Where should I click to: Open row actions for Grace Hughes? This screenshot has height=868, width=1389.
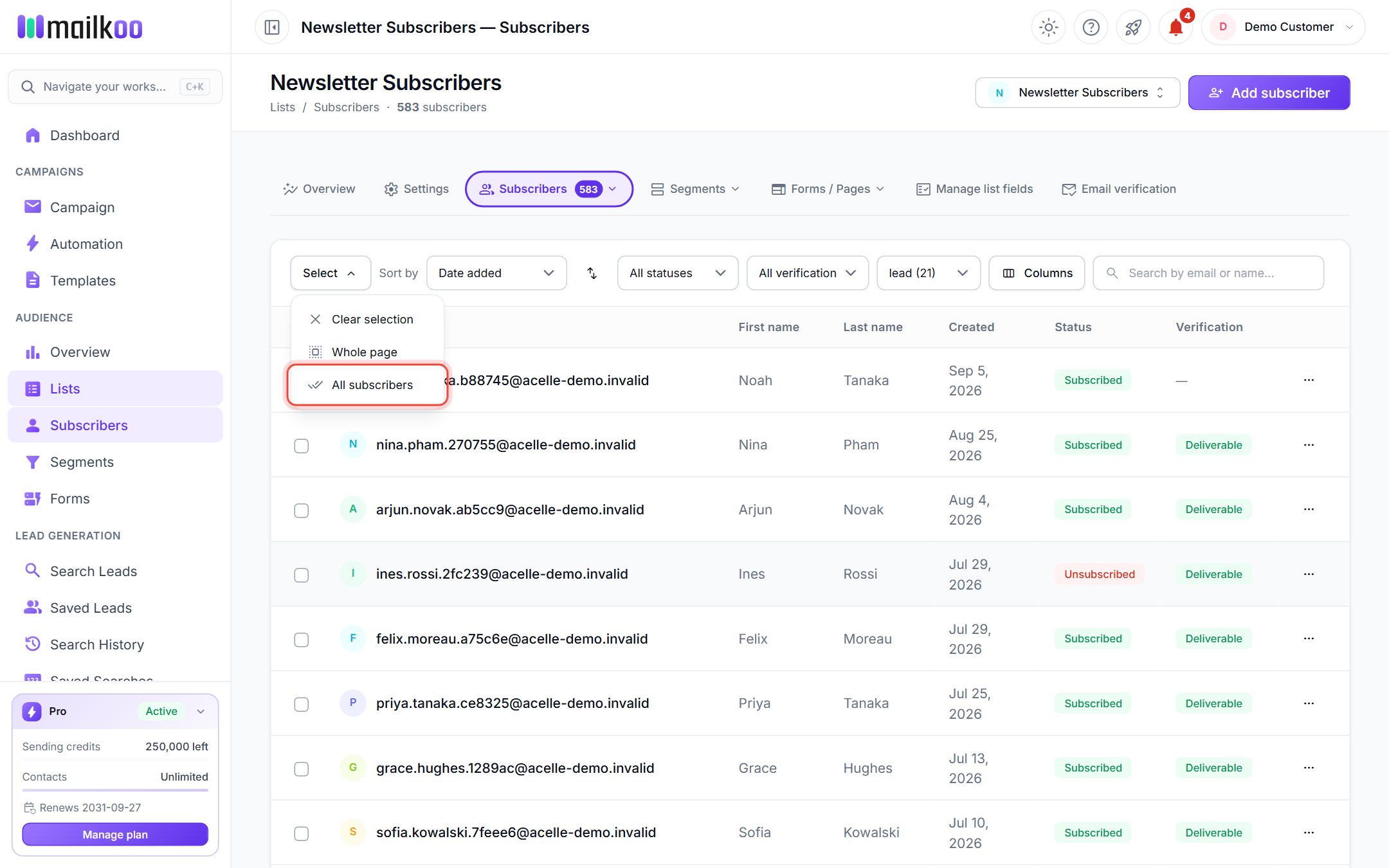[x=1309, y=768]
